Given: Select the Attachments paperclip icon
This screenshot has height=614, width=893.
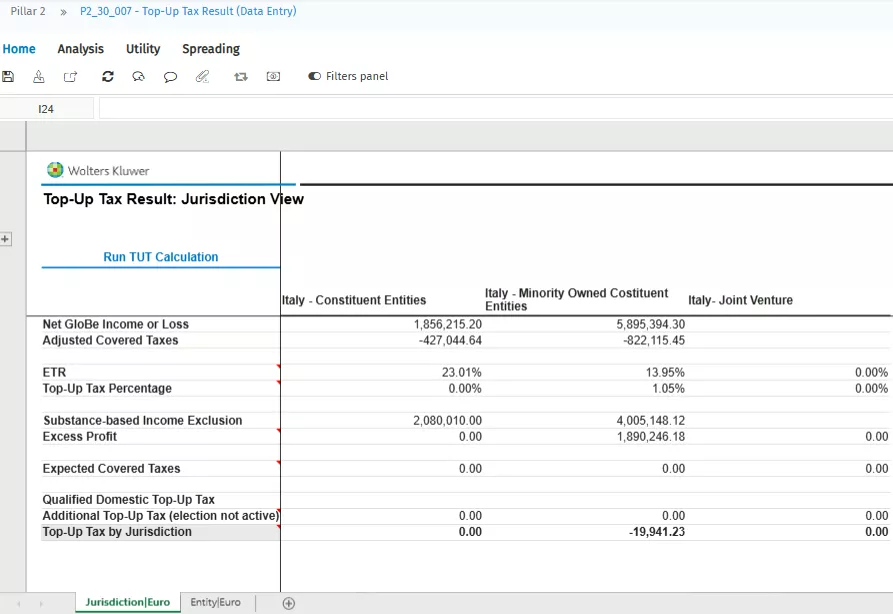Looking at the screenshot, I should (202, 76).
